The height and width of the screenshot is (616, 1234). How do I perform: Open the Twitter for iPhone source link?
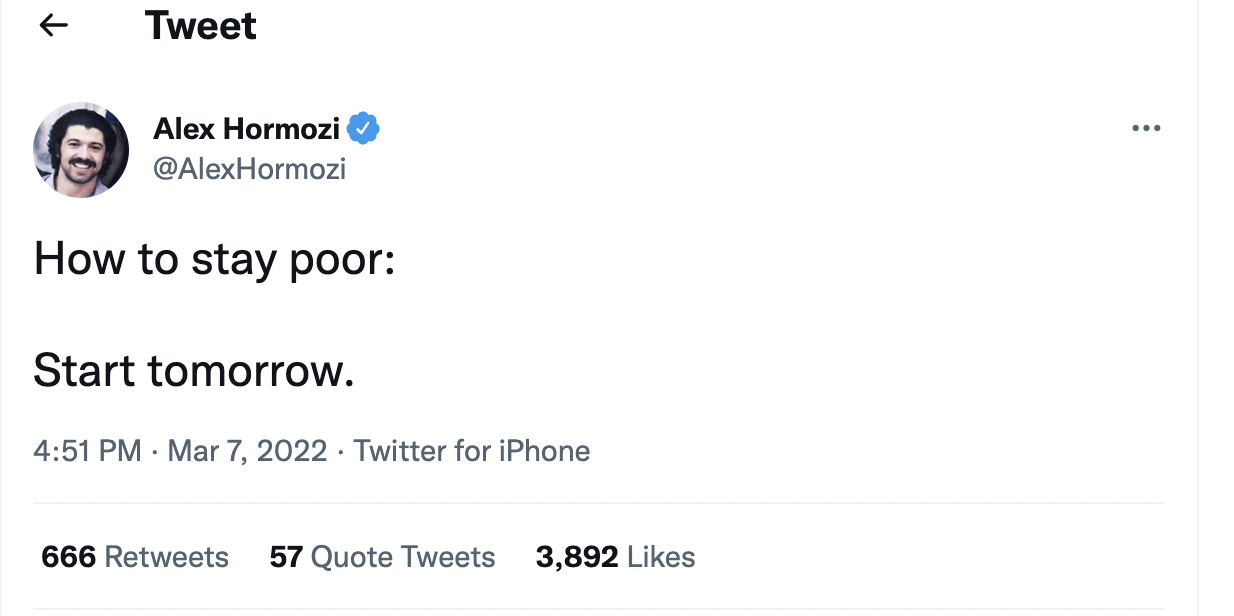[x=472, y=451]
